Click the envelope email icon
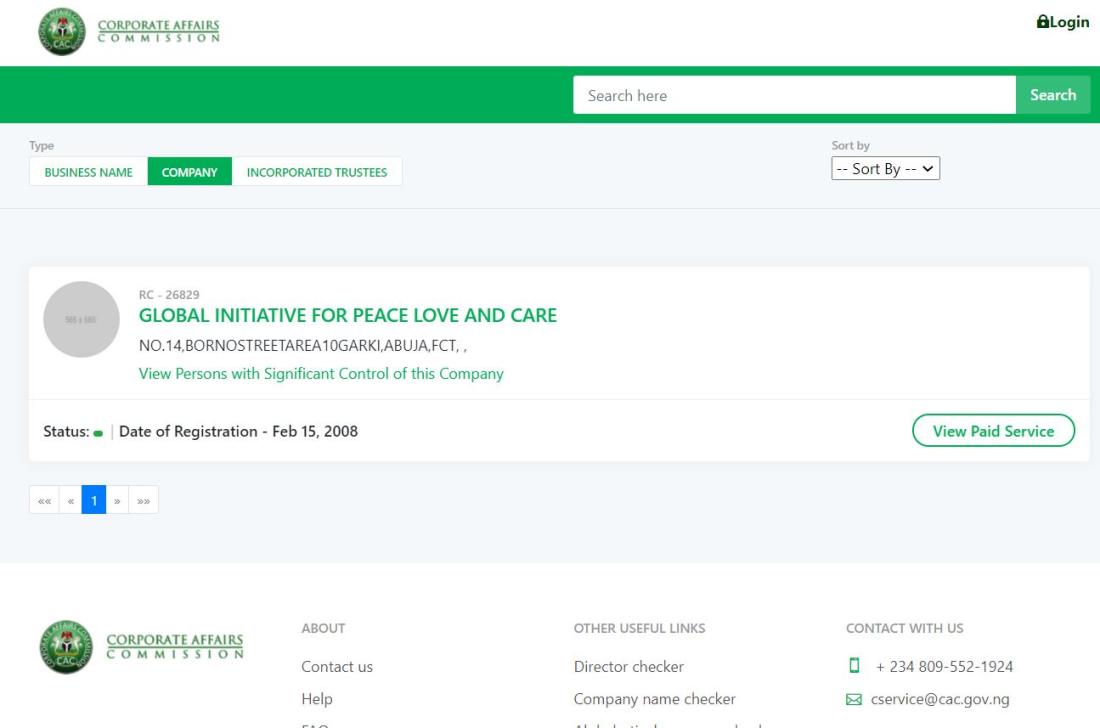 tap(854, 699)
